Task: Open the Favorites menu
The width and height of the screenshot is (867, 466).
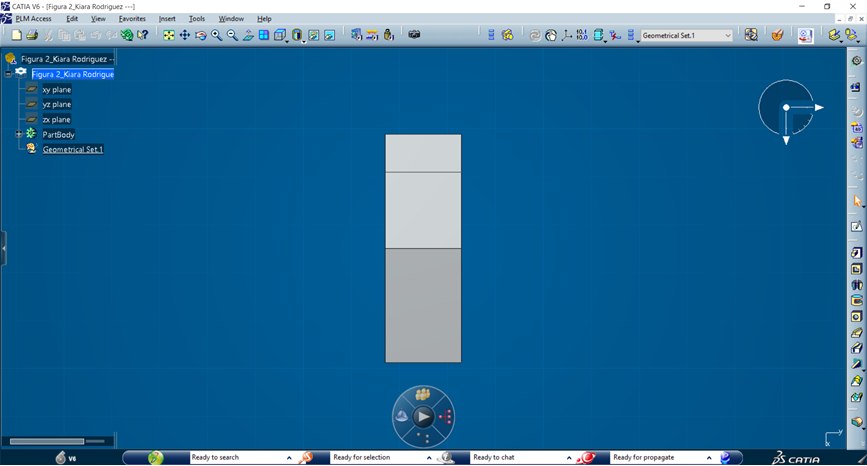Action: tap(132, 19)
